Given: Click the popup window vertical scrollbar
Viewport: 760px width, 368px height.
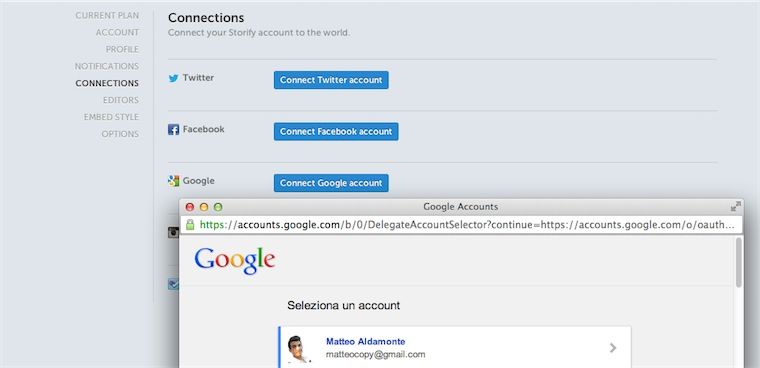Looking at the screenshot, I should (739, 262).
